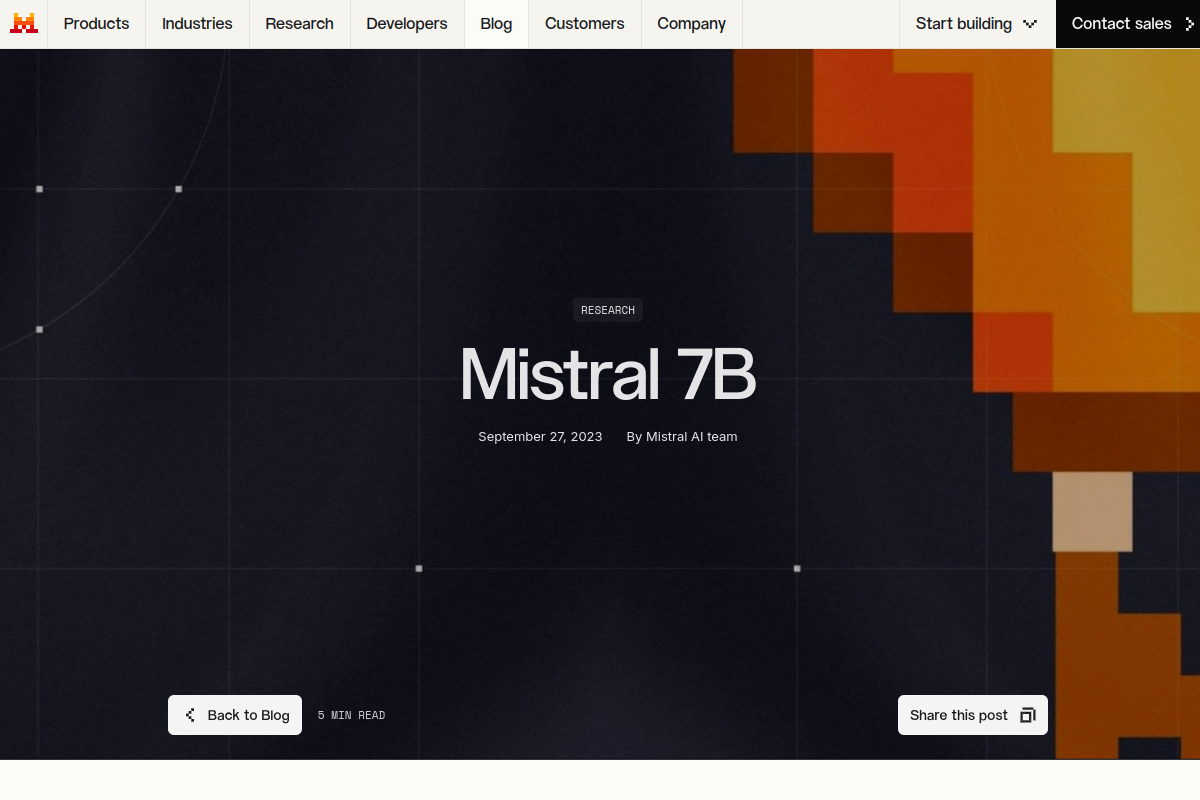Viewport: 1200px width, 800px height.
Task: Click the back arrow icon in Back to Blog
Action: [x=190, y=715]
